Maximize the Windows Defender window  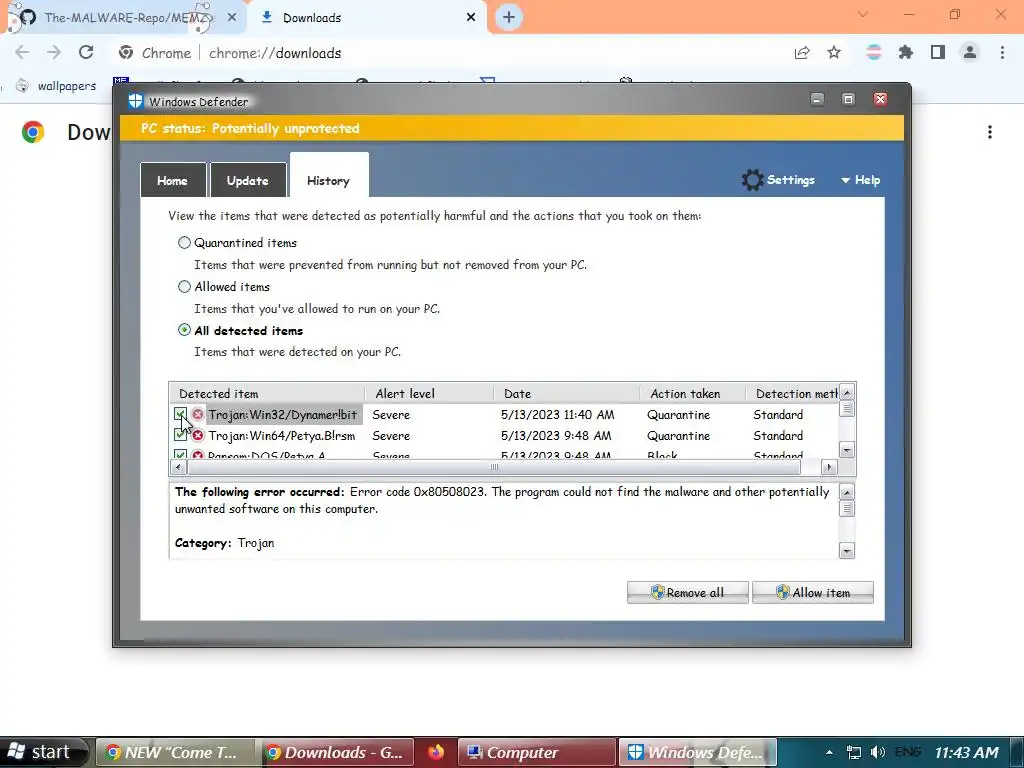pos(848,99)
